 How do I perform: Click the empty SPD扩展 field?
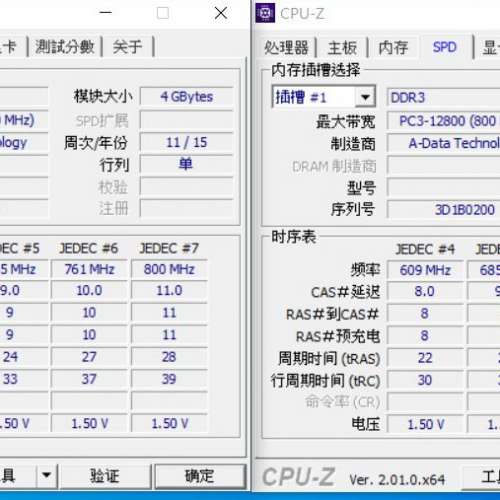[187, 120]
